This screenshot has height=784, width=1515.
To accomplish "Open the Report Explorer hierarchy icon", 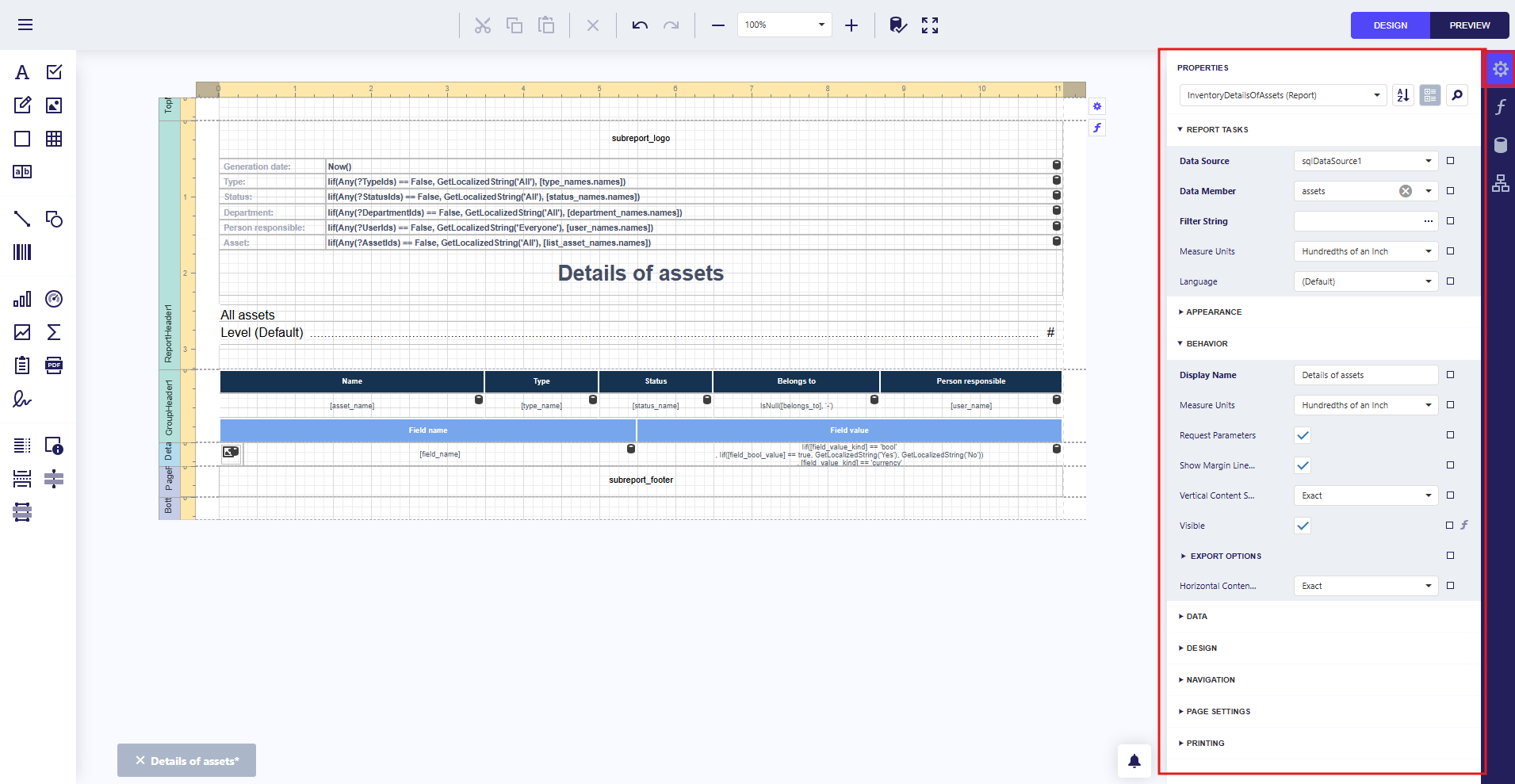I will 1500,183.
